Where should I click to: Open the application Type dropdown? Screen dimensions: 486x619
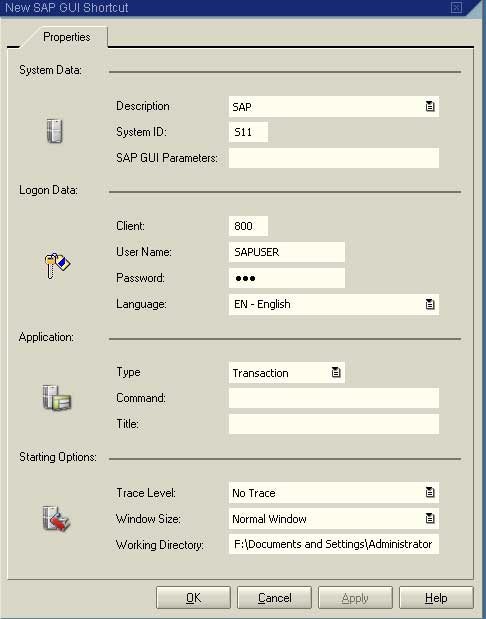[336, 372]
